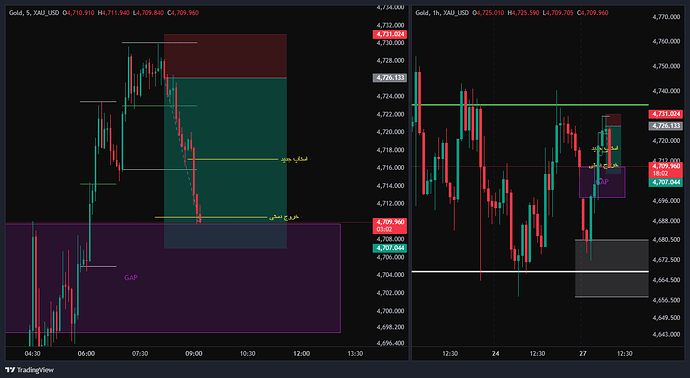Viewport: 690px width, 378px height.
Task: Select the purple GAP label on 5-minute chart
Action: click(131, 278)
